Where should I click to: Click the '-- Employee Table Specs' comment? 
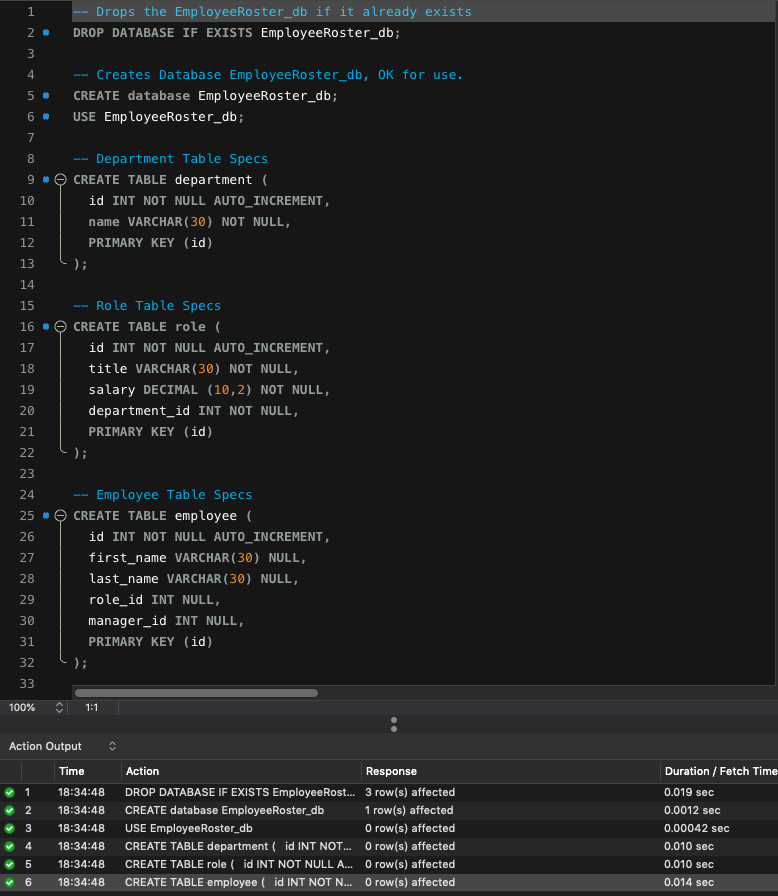(162, 495)
